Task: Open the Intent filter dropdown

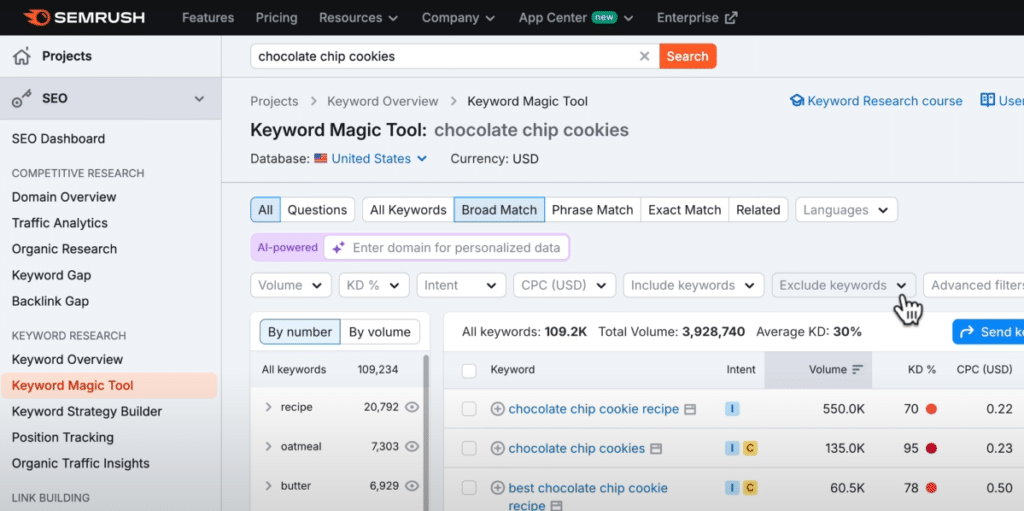Action: pos(461,286)
